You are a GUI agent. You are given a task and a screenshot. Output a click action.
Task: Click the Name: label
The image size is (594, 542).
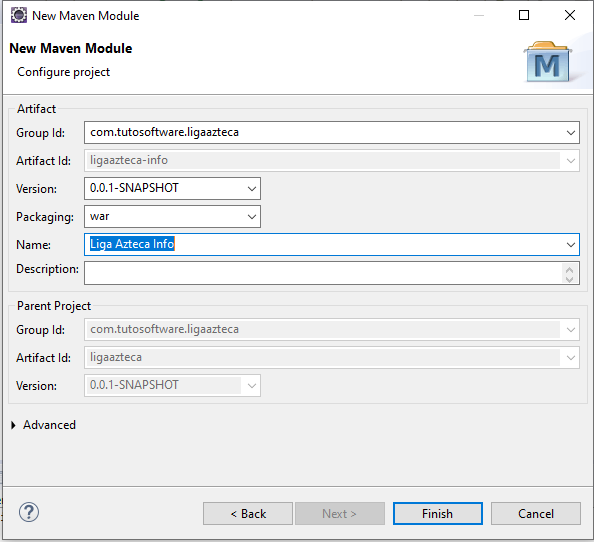tap(33, 245)
